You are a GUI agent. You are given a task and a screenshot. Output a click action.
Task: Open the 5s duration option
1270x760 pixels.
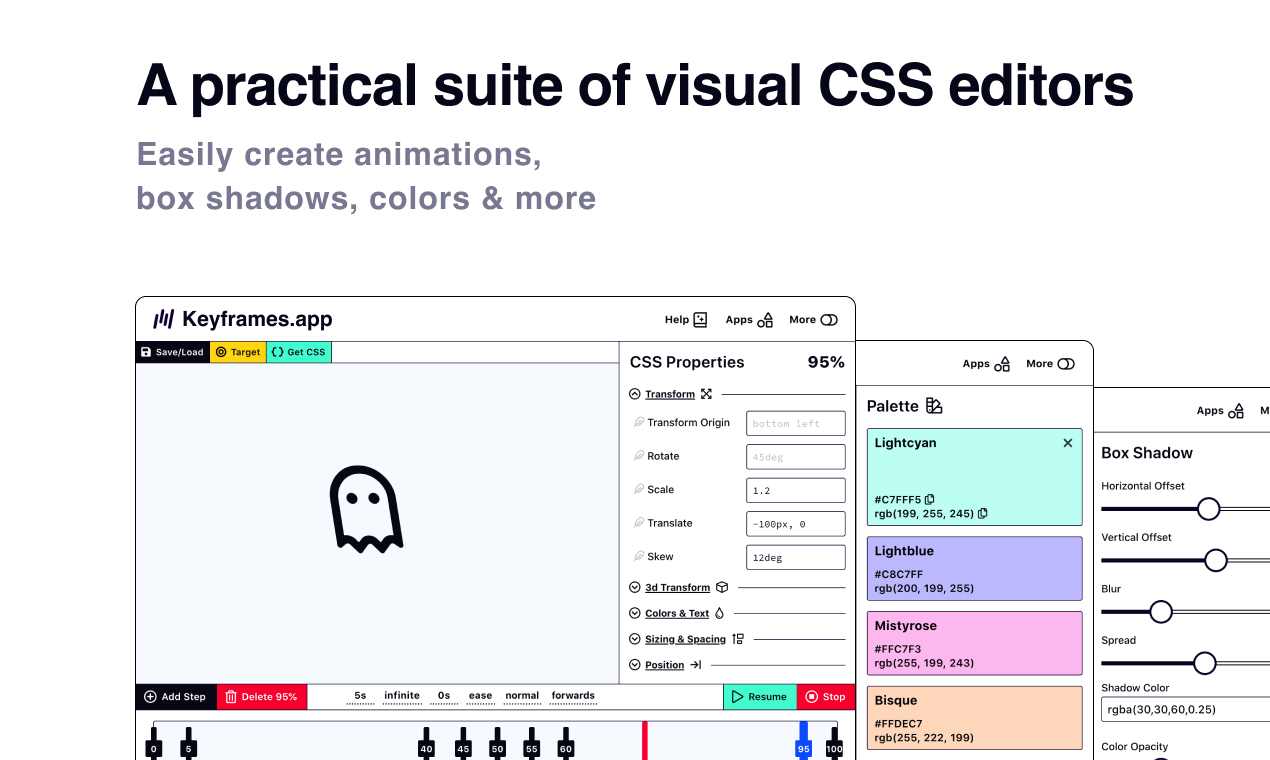(361, 696)
